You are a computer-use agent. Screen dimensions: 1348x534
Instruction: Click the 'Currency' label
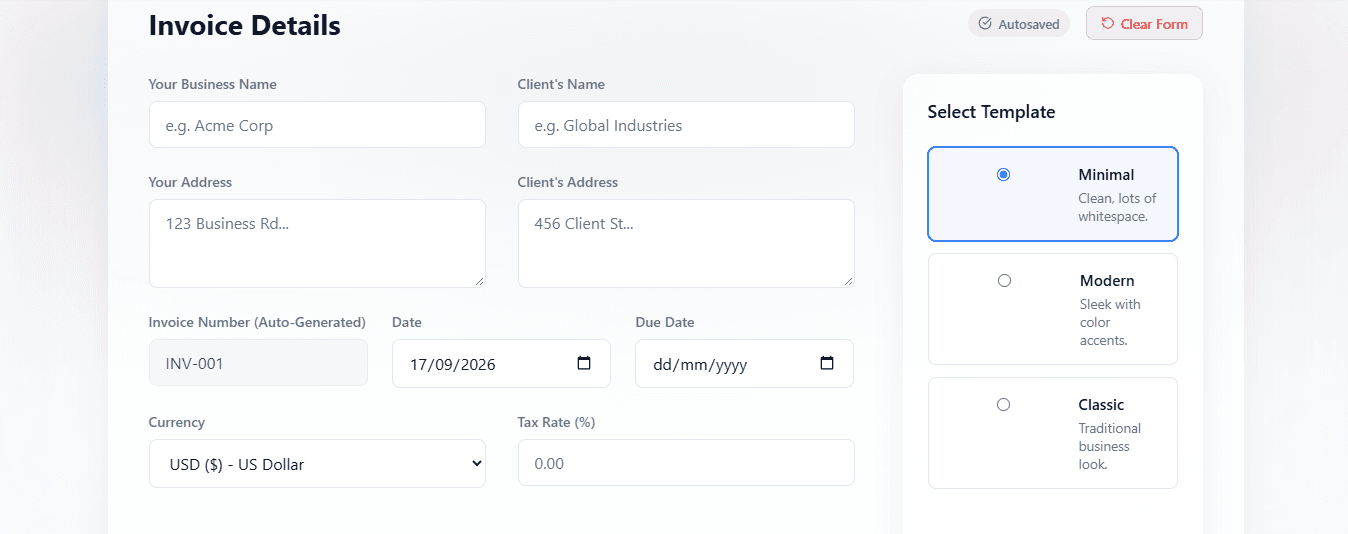(x=177, y=422)
